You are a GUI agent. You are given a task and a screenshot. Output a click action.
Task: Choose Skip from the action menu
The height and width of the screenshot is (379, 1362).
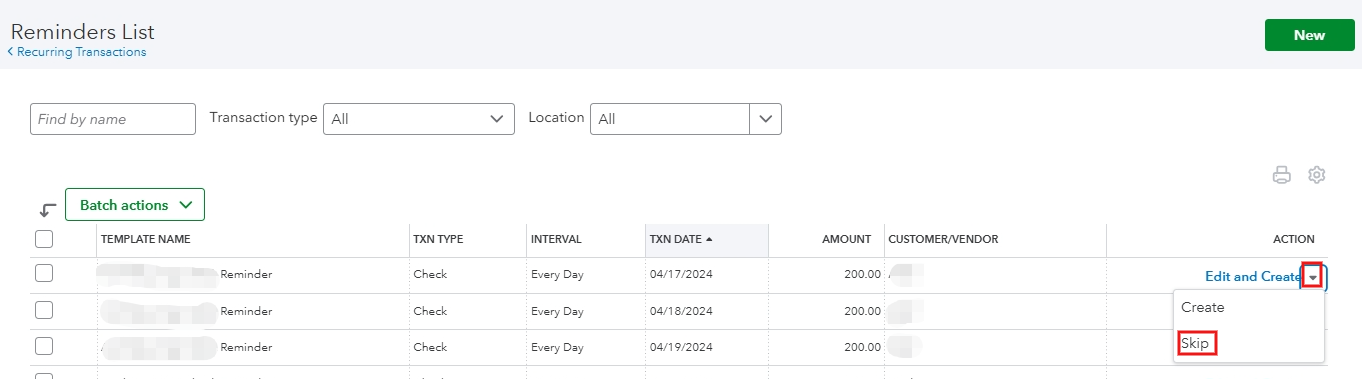point(1195,343)
